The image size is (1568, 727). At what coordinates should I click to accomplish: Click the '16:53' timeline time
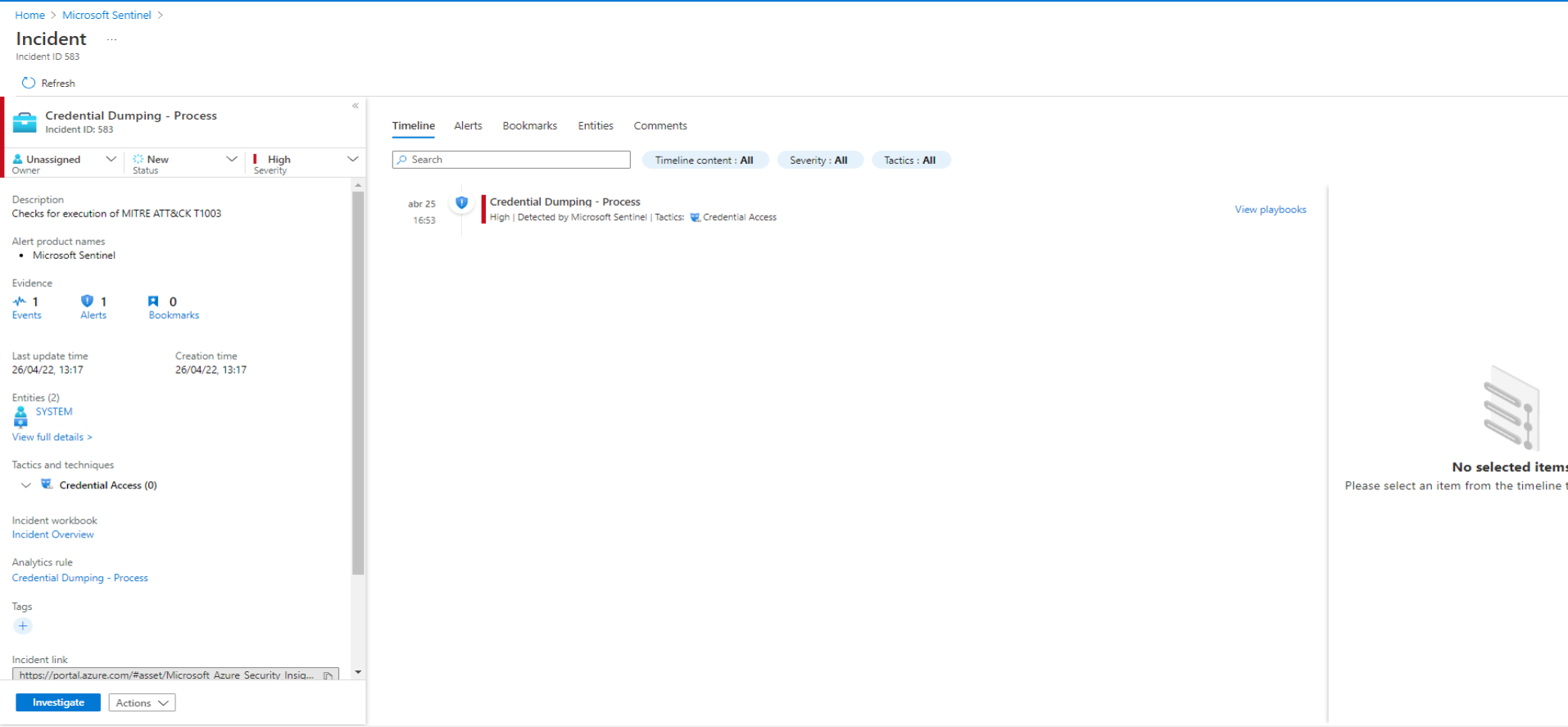[424, 220]
